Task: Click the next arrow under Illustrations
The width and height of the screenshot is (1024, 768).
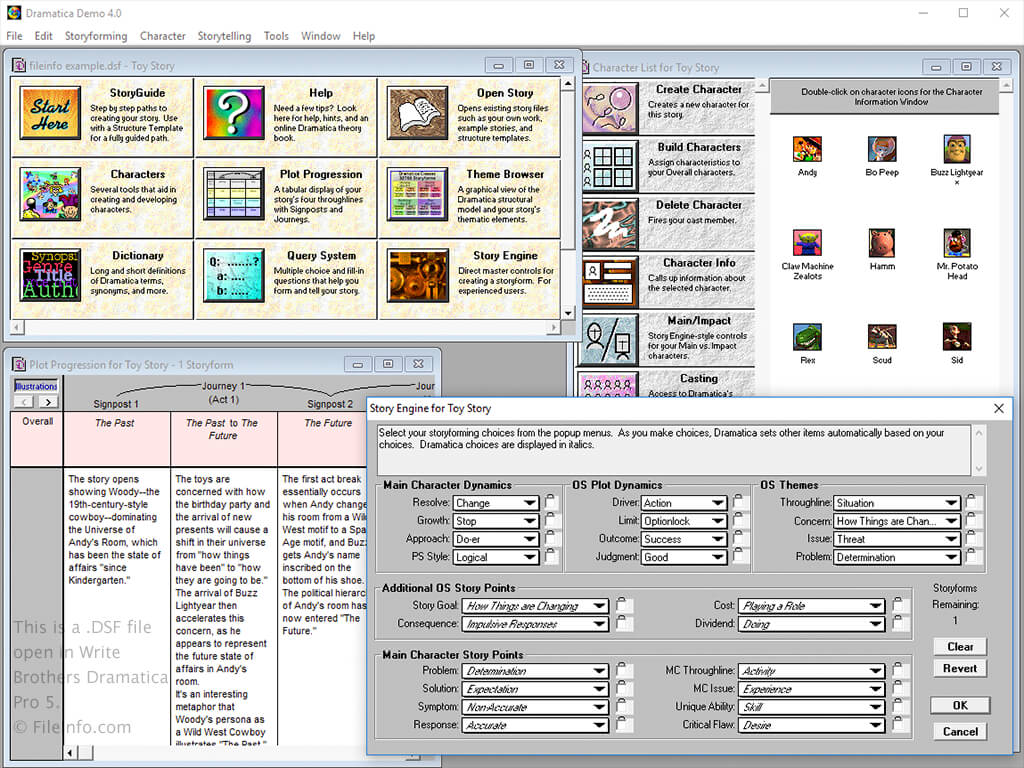Action: [x=48, y=402]
